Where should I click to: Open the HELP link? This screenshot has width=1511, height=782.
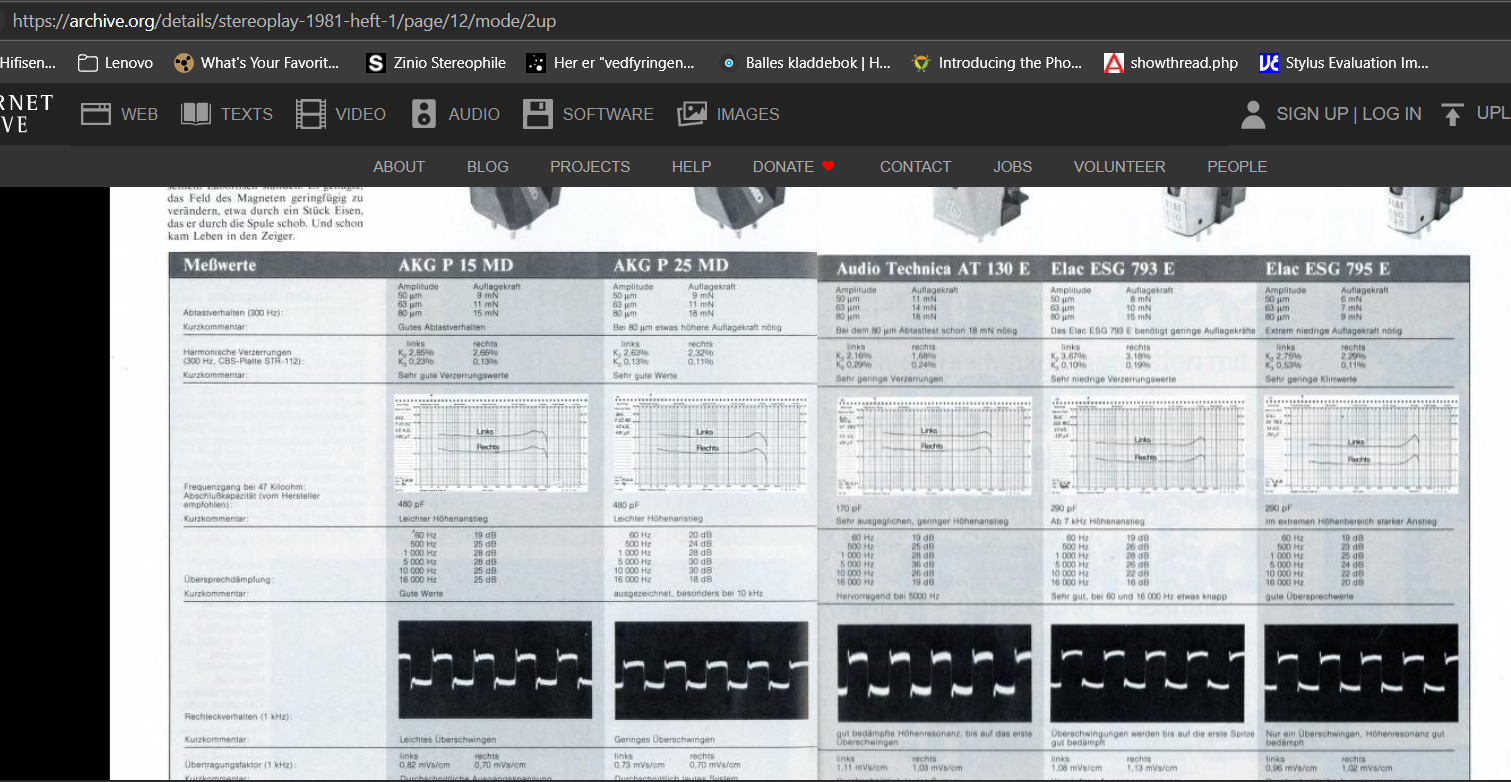(x=691, y=167)
